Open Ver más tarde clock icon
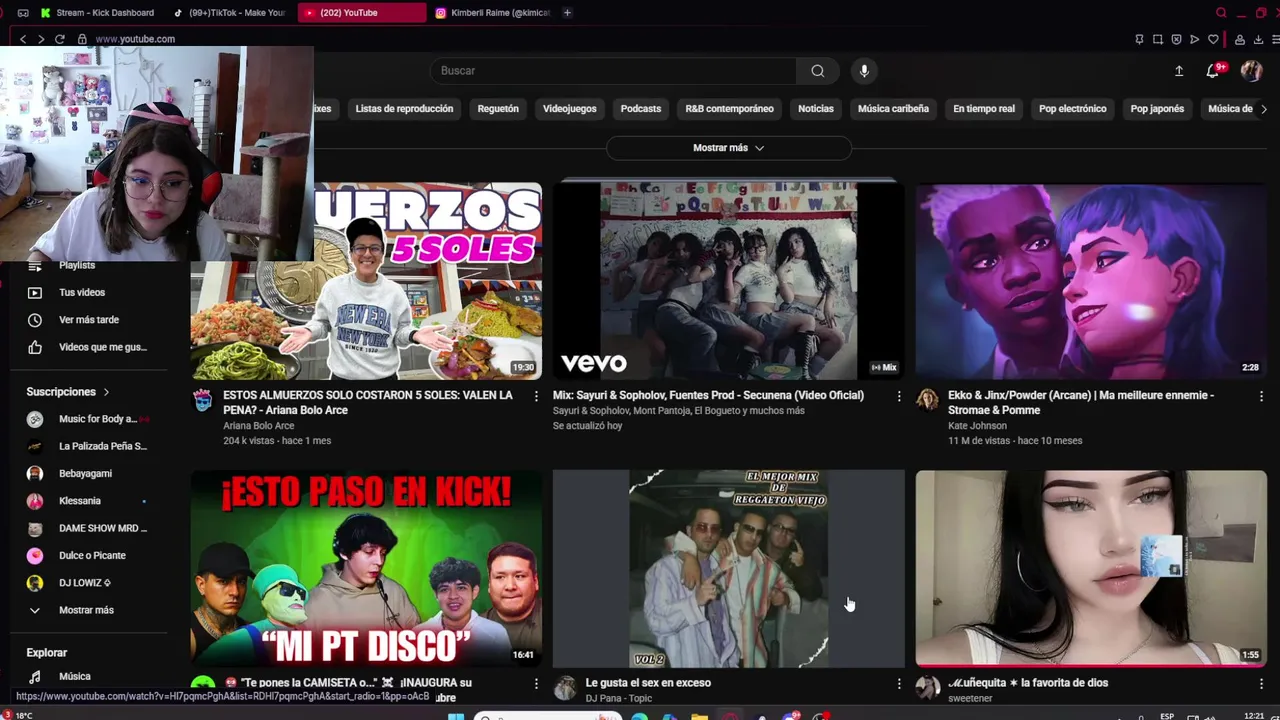Viewport: 1280px width, 720px height. [35, 320]
